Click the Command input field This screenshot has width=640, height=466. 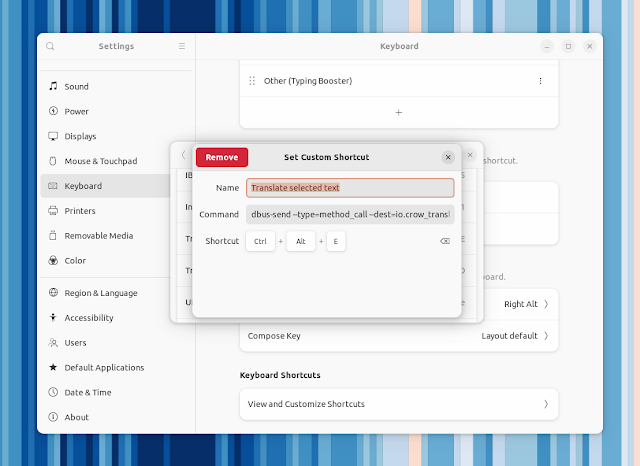(x=349, y=214)
